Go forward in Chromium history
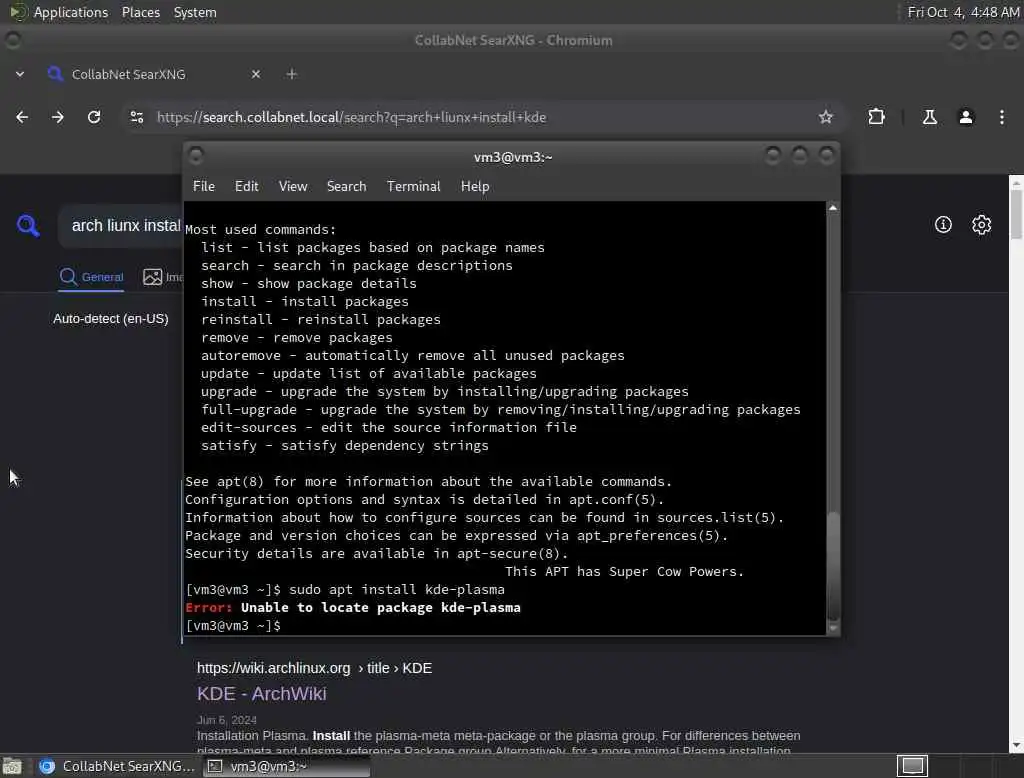The width and height of the screenshot is (1024, 778). pyautogui.click(x=58, y=117)
